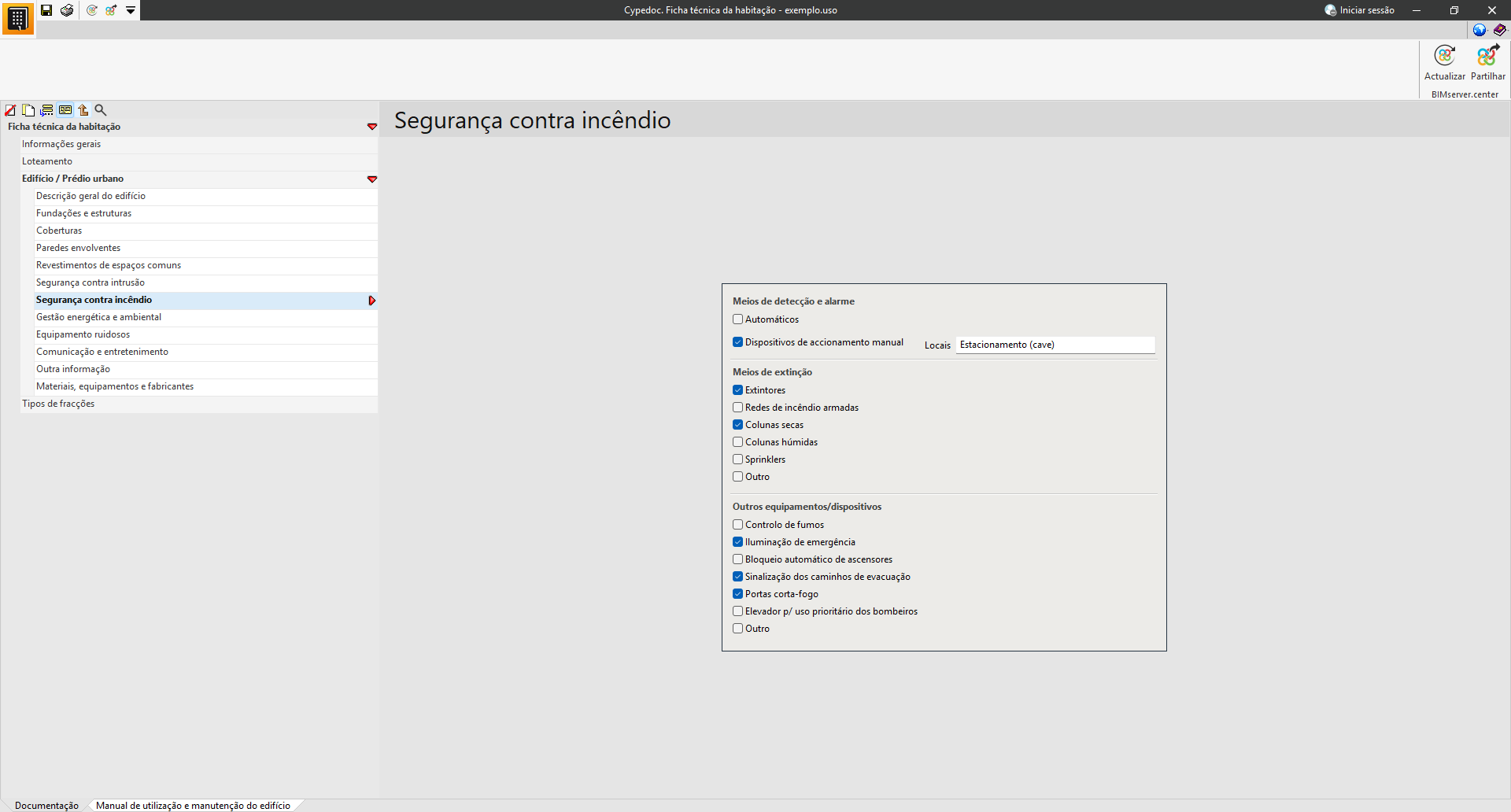The height and width of the screenshot is (812, 1511).
Task: Collapse the Edifício / Prédio urbano arrow
Action: click(372, 179)
